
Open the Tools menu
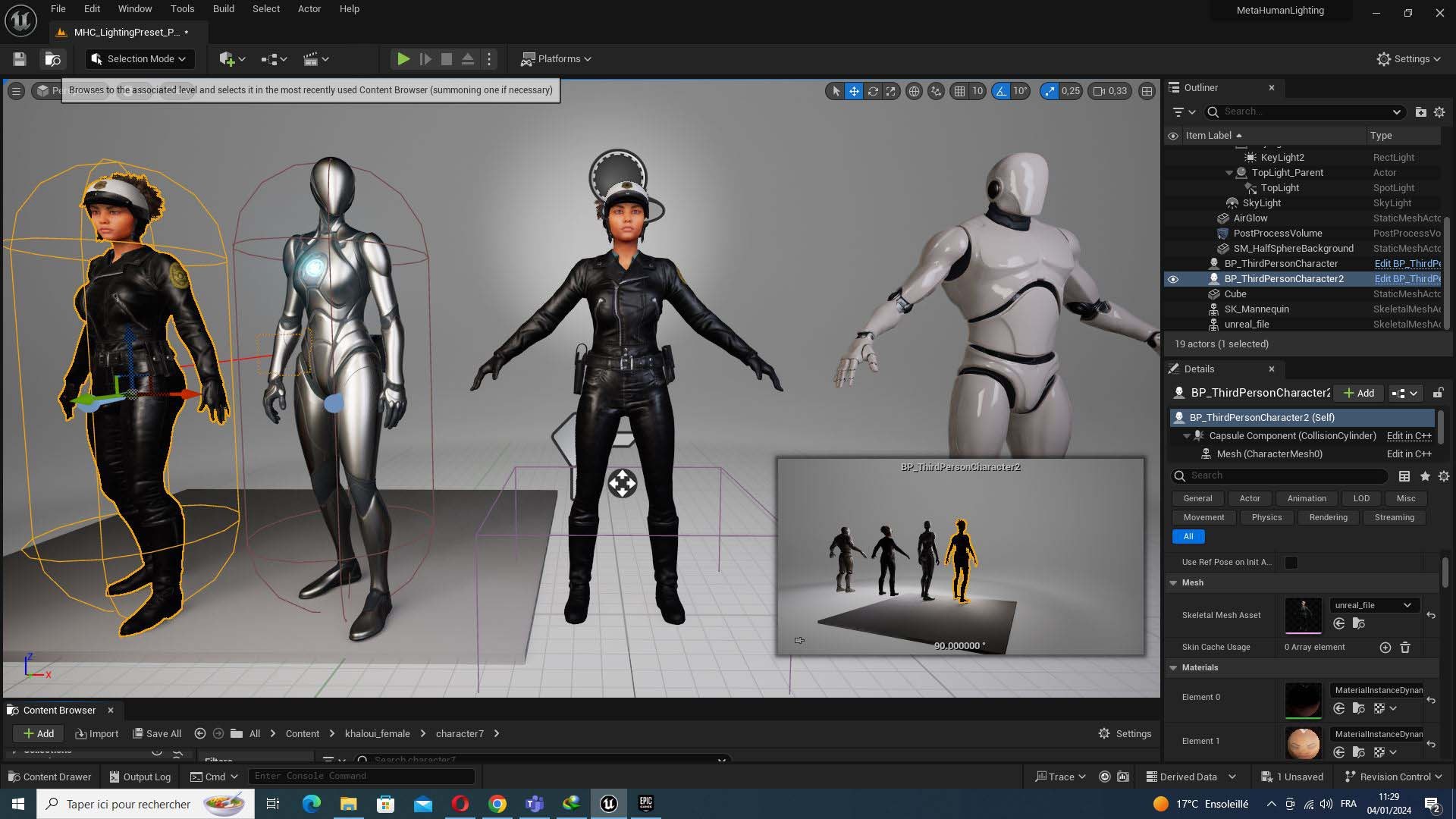point(182,9)
